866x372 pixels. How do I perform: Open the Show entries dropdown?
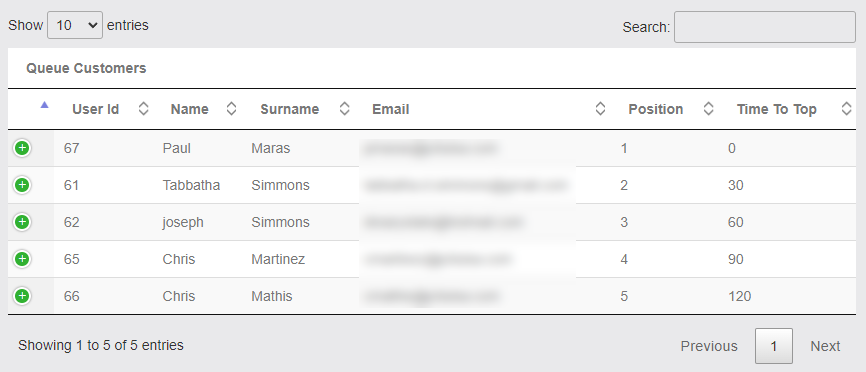75,25
